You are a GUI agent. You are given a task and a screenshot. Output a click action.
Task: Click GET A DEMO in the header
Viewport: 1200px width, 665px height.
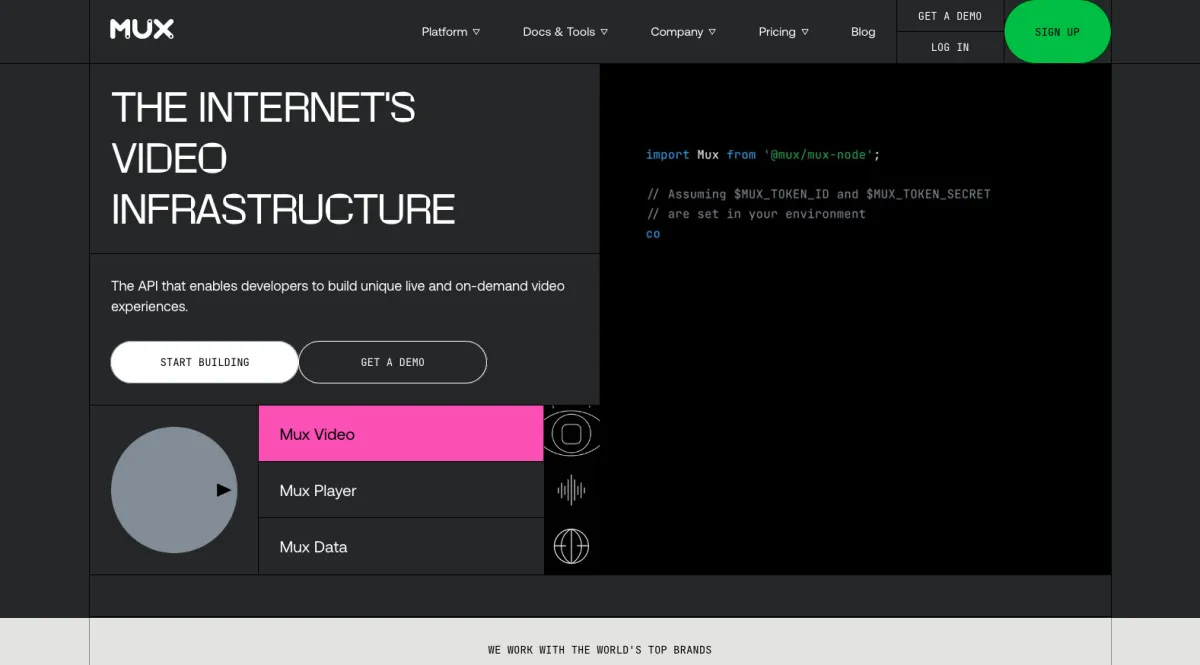pos(950,16)
